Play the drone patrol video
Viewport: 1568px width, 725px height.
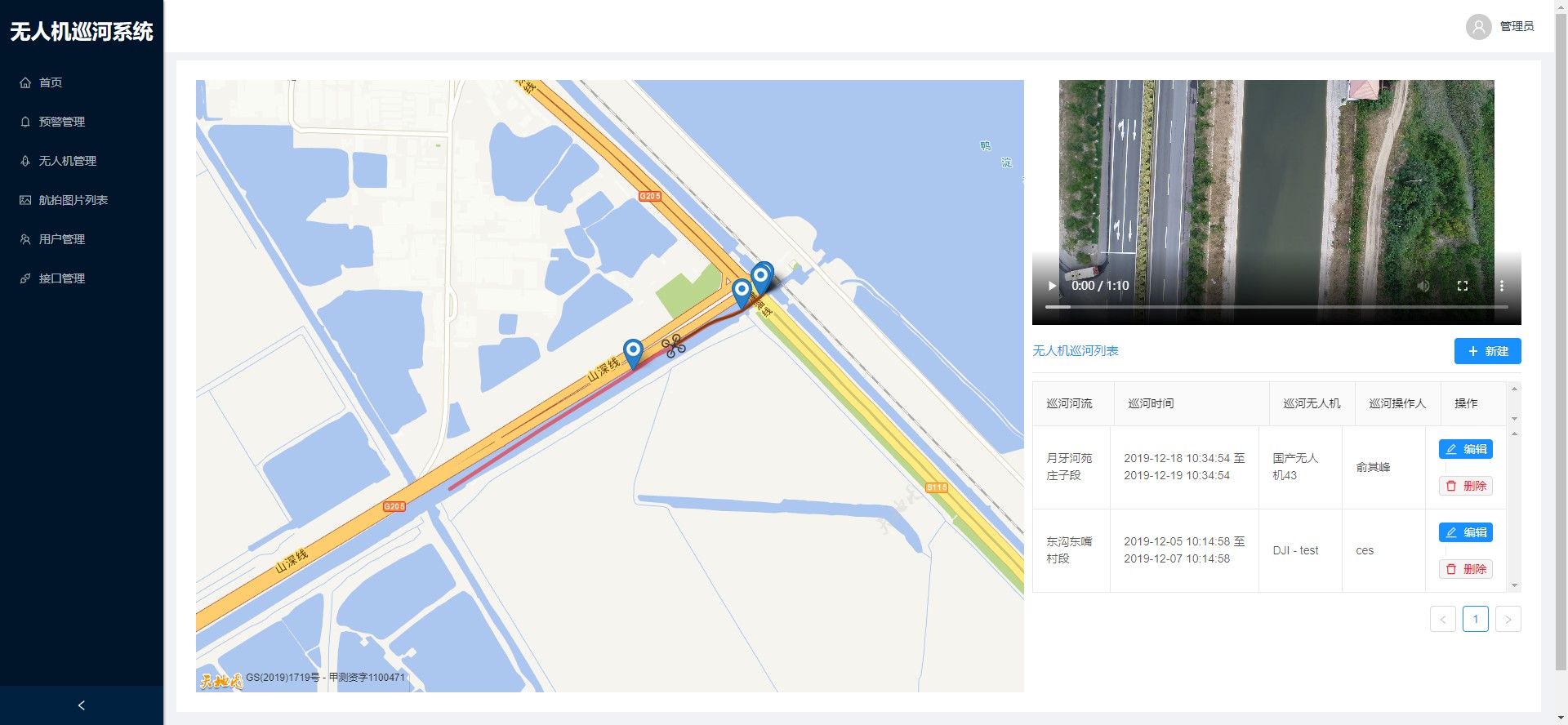pyautogui.click(x=1052, y=286)
